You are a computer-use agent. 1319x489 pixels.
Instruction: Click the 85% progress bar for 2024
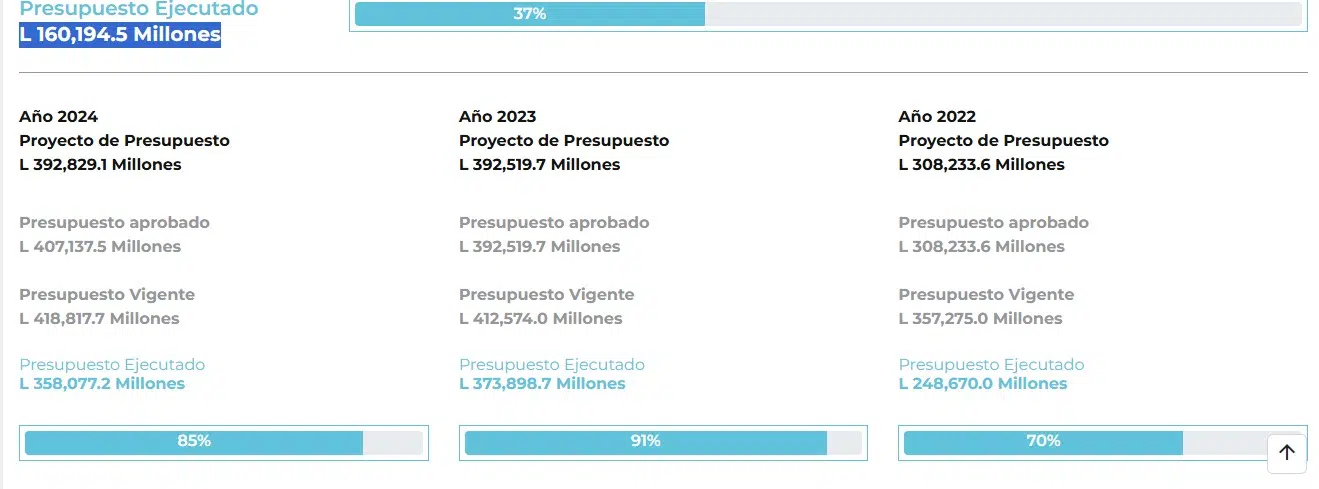click(224, 442)
